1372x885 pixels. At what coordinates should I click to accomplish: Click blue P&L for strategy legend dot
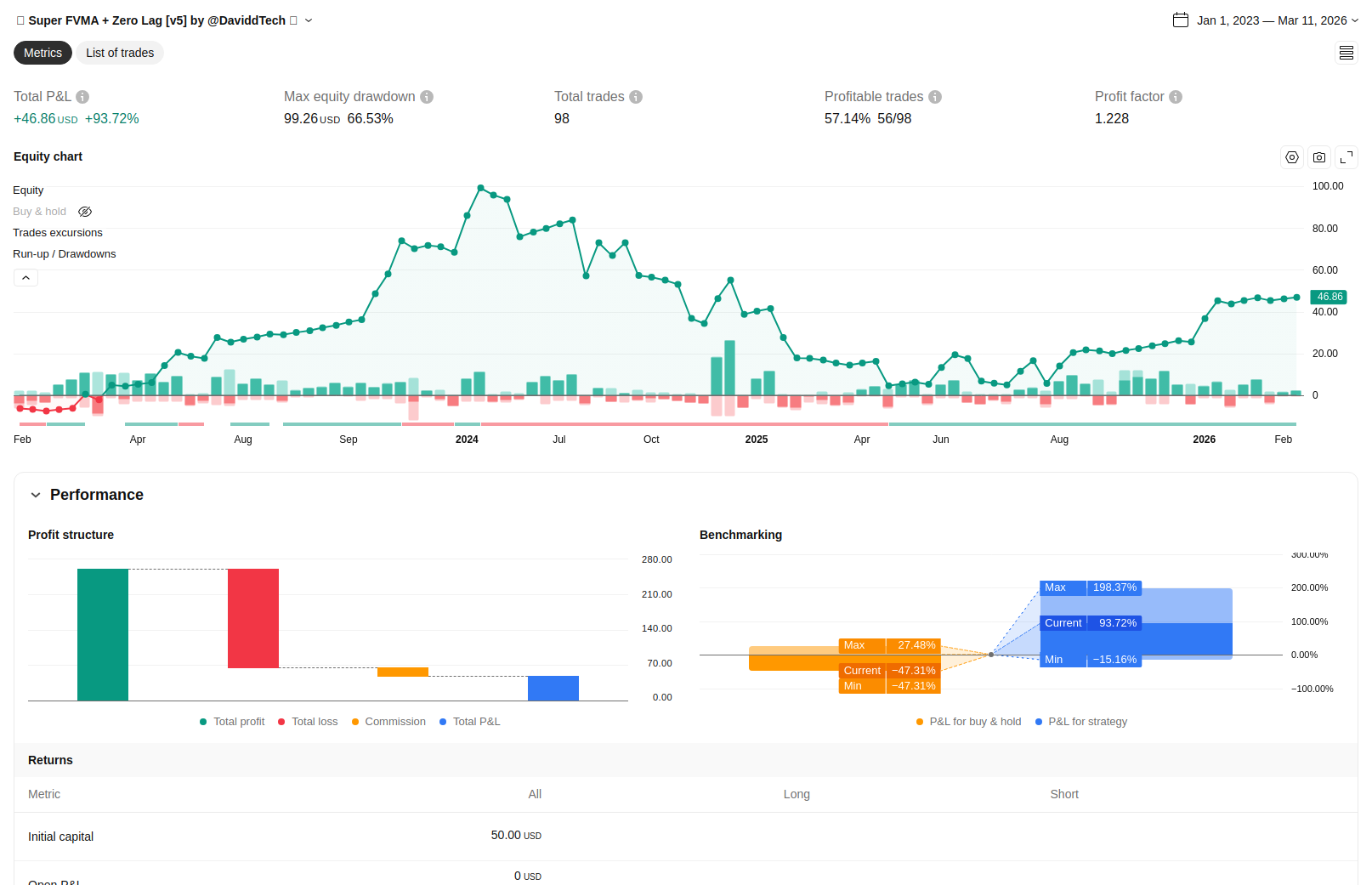tap(1039, 722)
